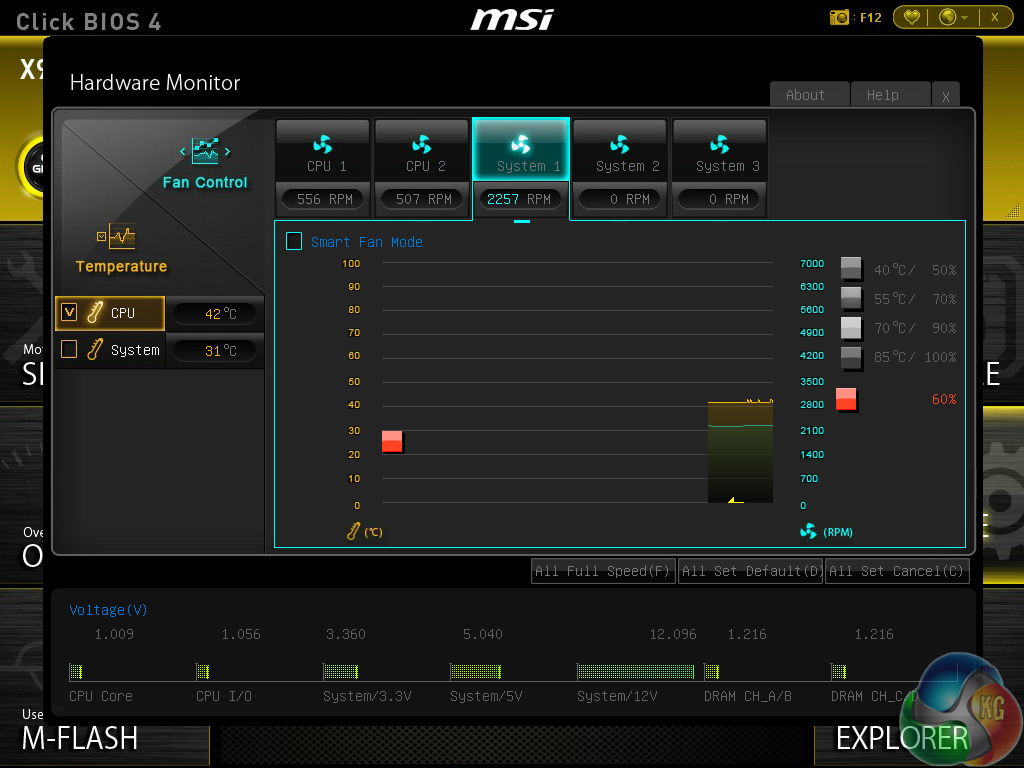Select the 55°C / 70% fan point slider

(851, 298)
